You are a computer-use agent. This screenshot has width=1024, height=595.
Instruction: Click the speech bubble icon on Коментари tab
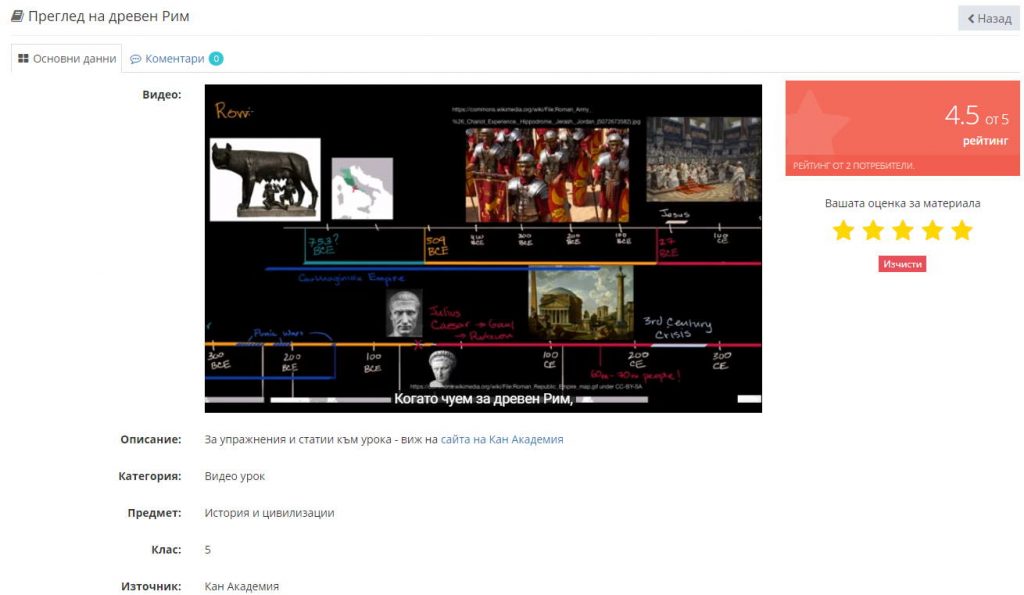tap(136, 59)
